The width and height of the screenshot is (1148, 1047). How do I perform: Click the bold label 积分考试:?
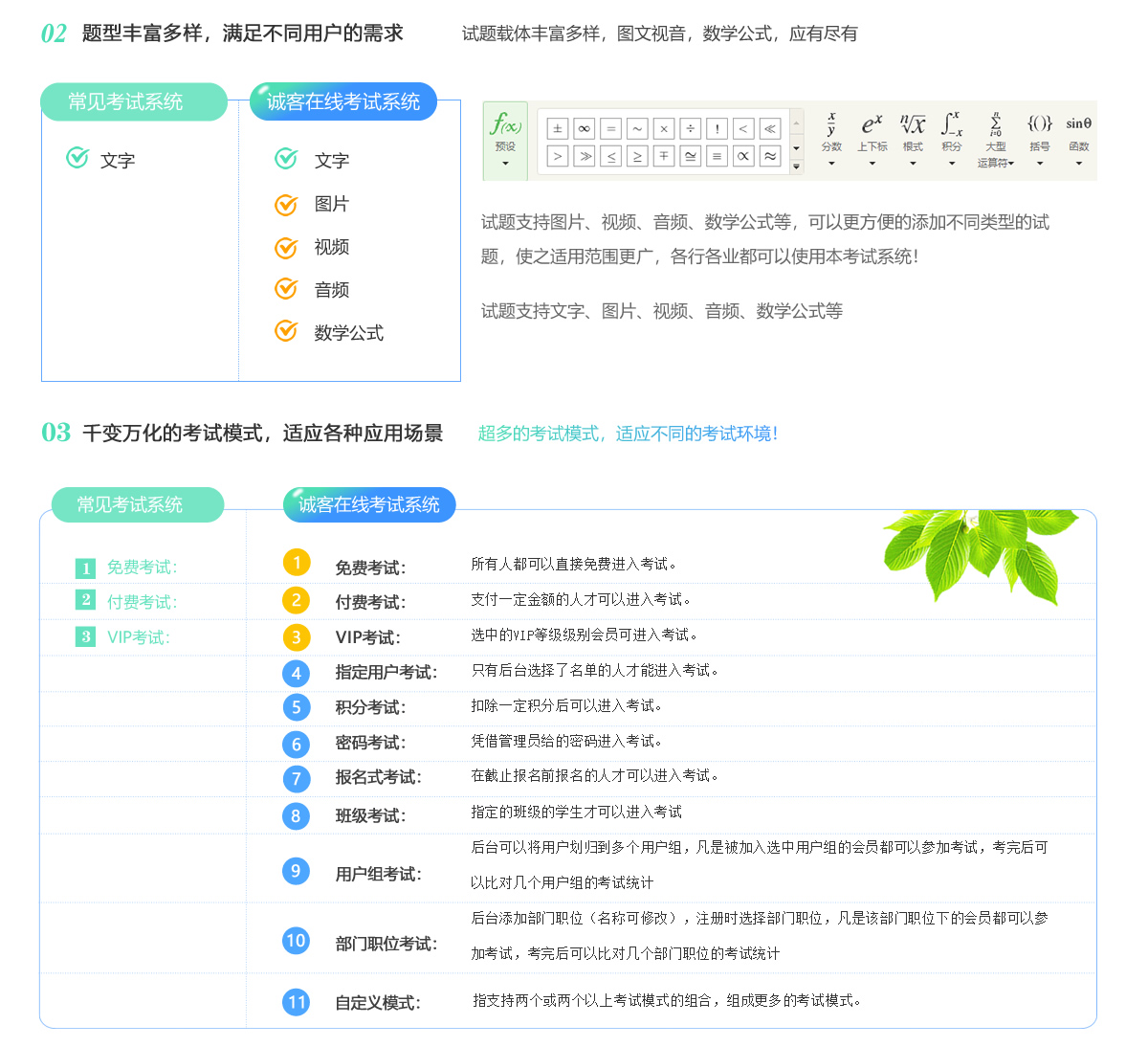coord(370,707)
